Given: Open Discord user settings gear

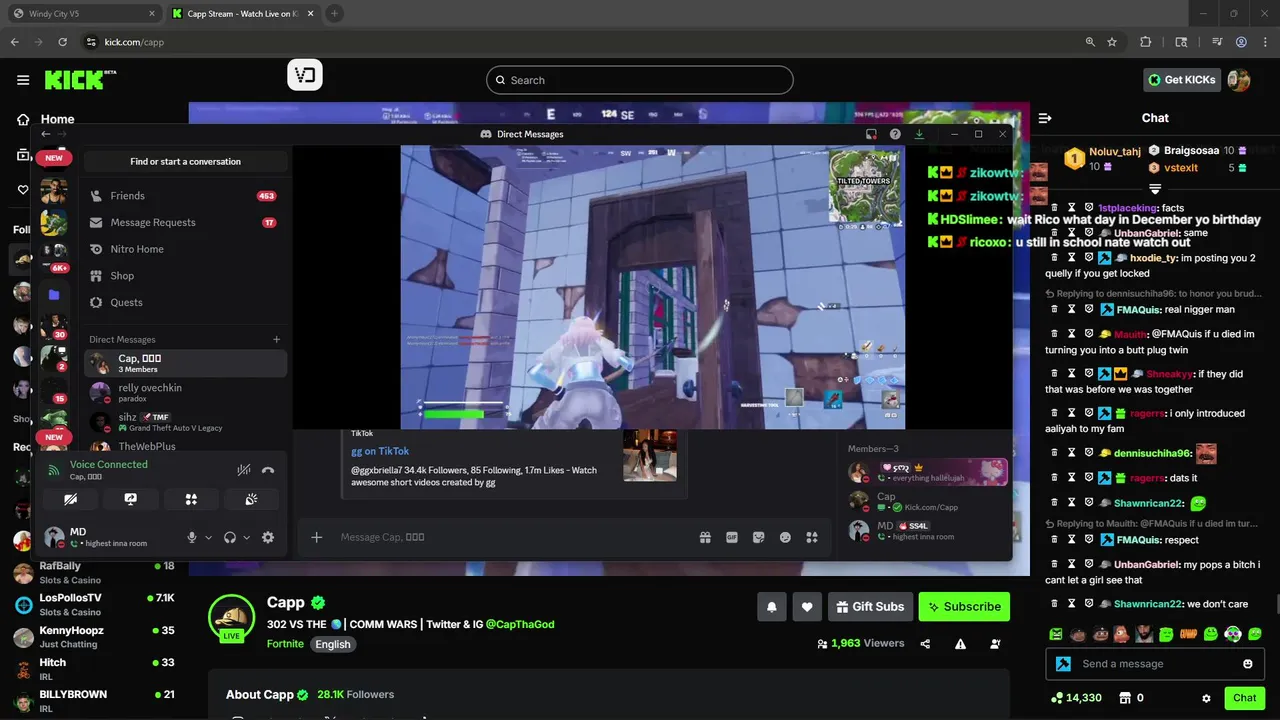Looking at the screenshot, I should (268, 537).
